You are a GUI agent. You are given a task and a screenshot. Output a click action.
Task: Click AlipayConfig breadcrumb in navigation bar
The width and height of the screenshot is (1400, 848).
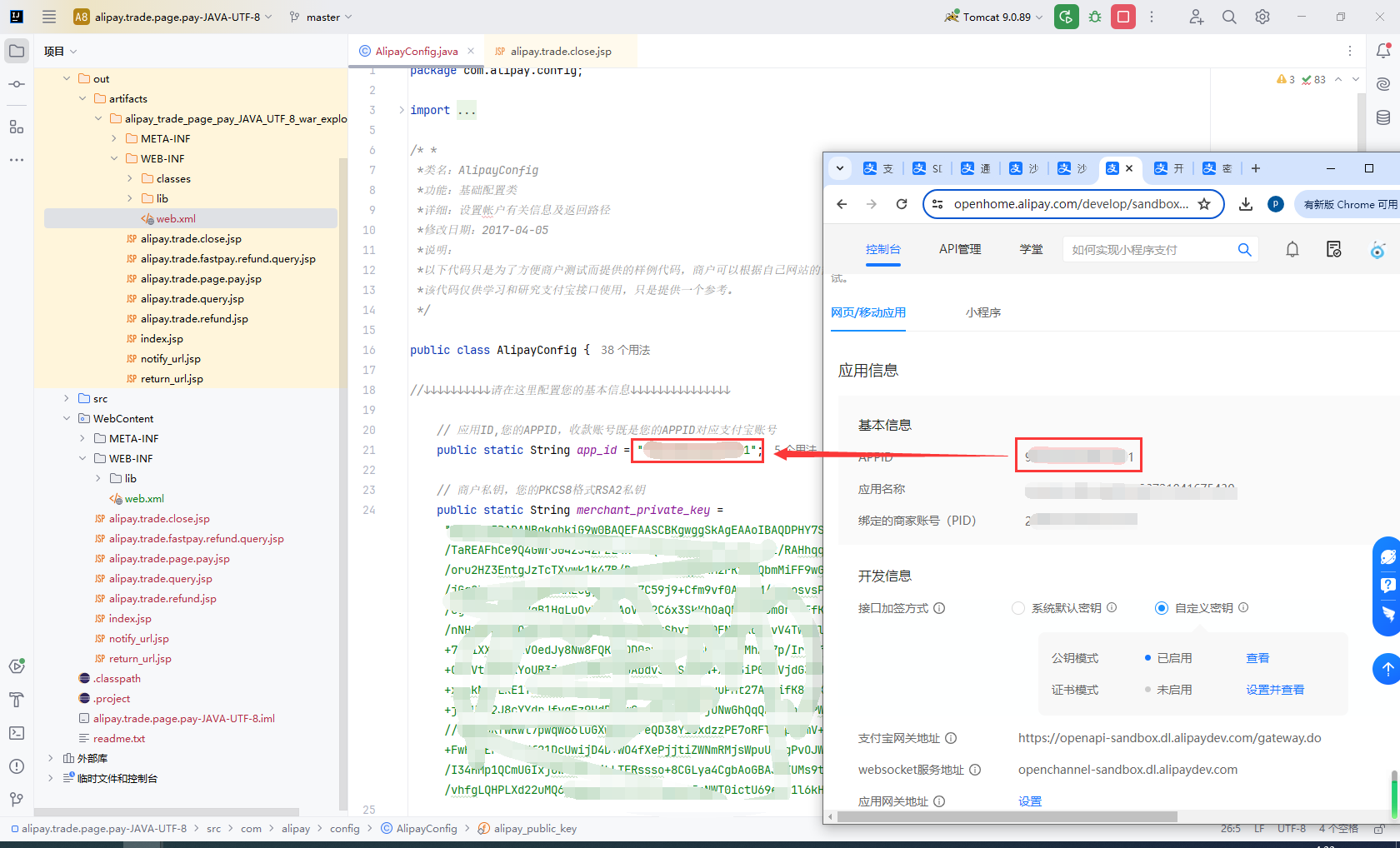coord(419,829)
